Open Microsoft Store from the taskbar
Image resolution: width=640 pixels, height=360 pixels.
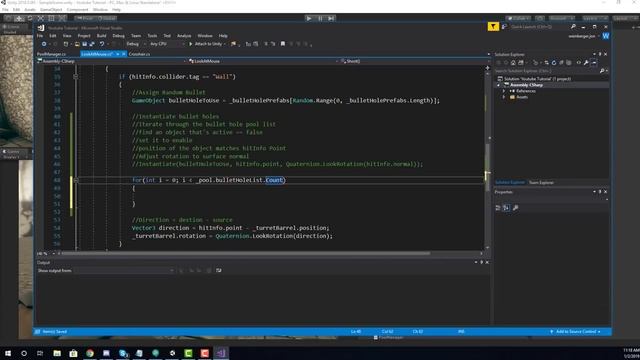coord(73,353)
